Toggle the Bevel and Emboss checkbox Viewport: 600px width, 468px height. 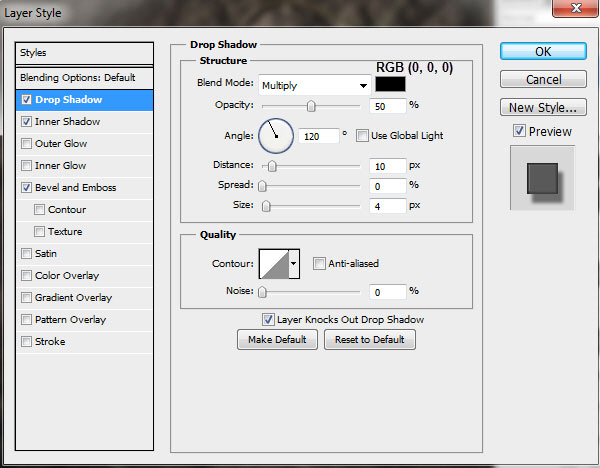[x=26, y=188]
